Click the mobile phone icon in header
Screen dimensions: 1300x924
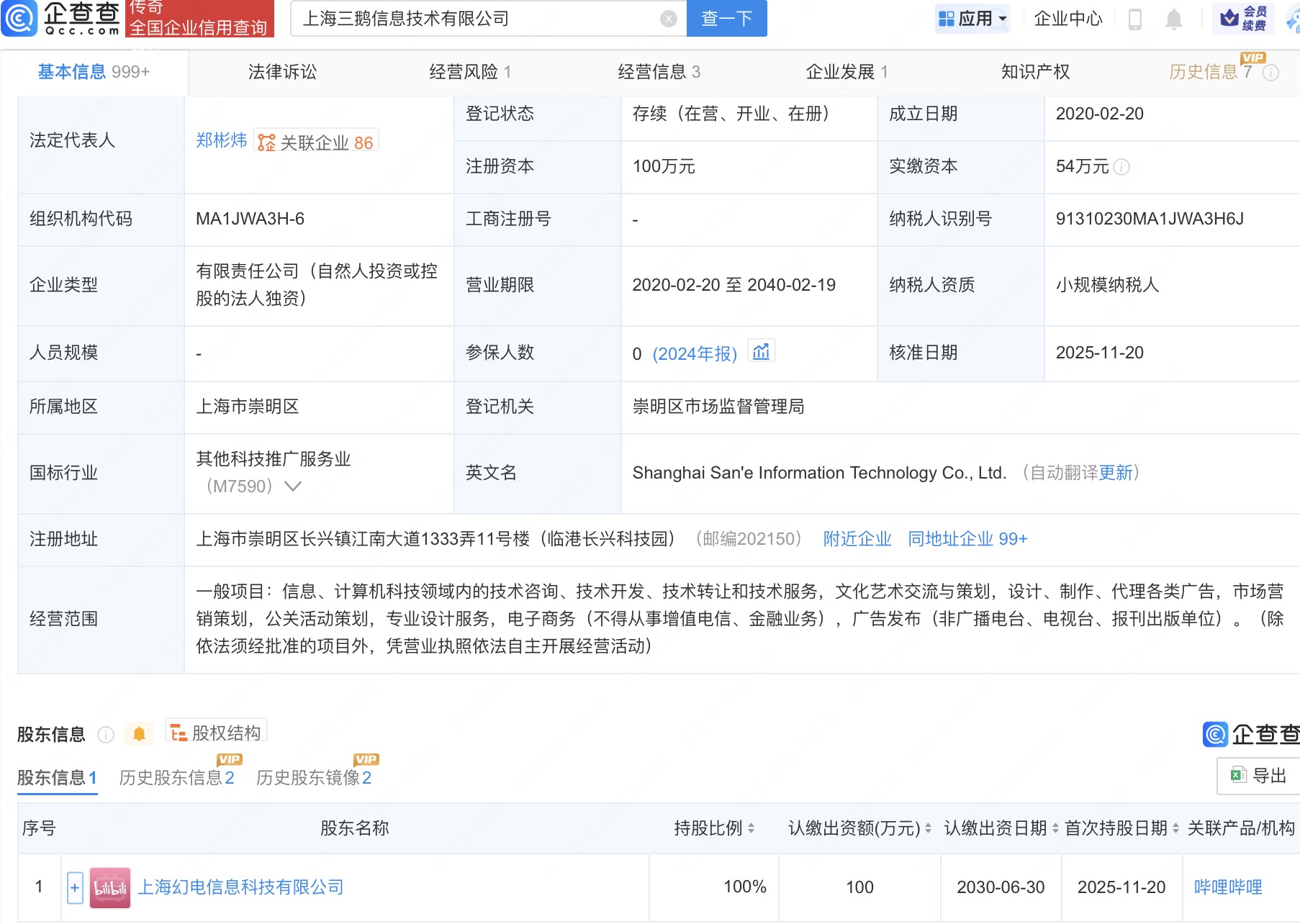tap(1134, 19)
